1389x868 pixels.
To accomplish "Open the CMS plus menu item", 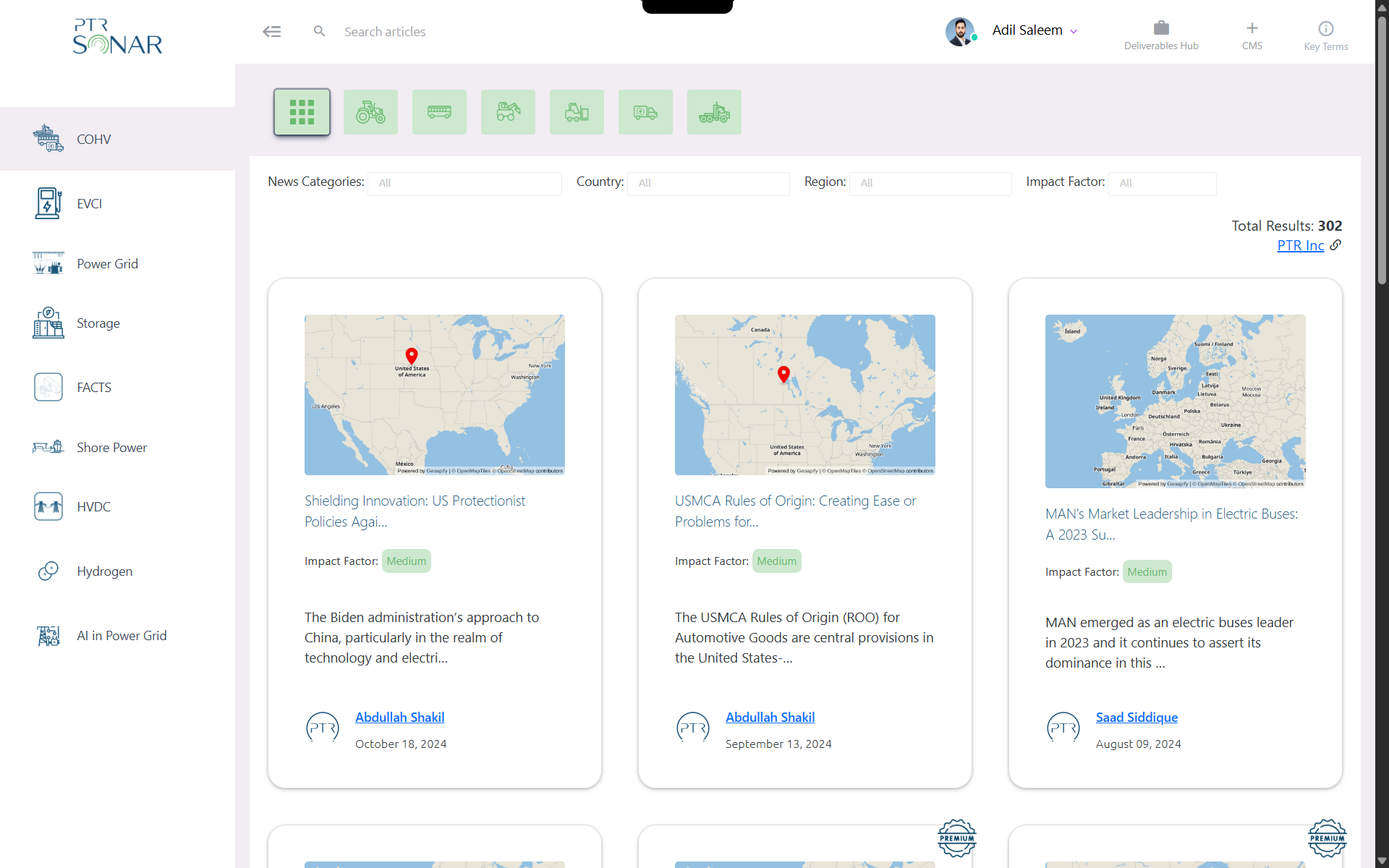I will (x=1252, y=29).
